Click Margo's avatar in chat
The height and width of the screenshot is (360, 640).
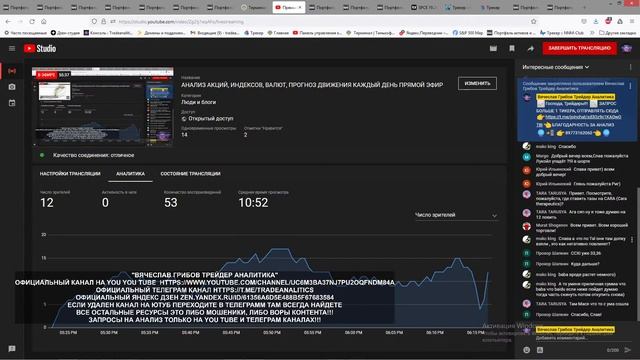527,157
